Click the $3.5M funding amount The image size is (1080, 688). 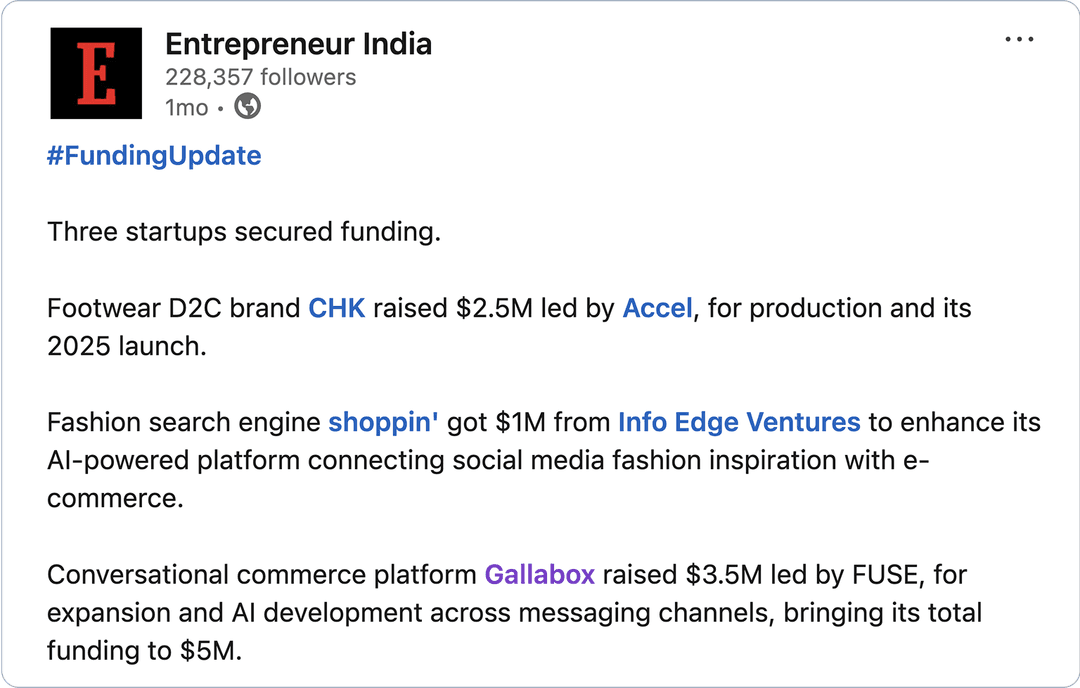click(725, 575)
